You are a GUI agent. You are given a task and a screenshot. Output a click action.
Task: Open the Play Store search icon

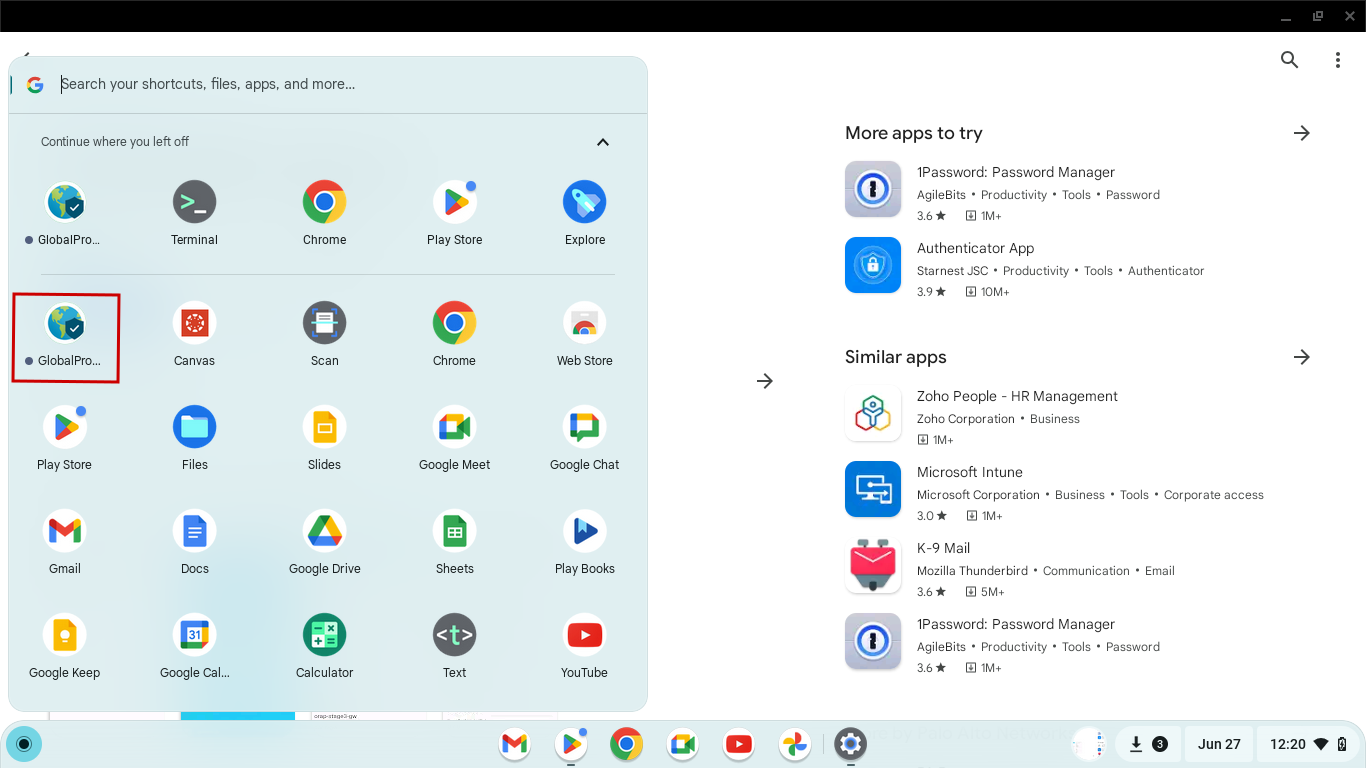(x=1290, y=60)
